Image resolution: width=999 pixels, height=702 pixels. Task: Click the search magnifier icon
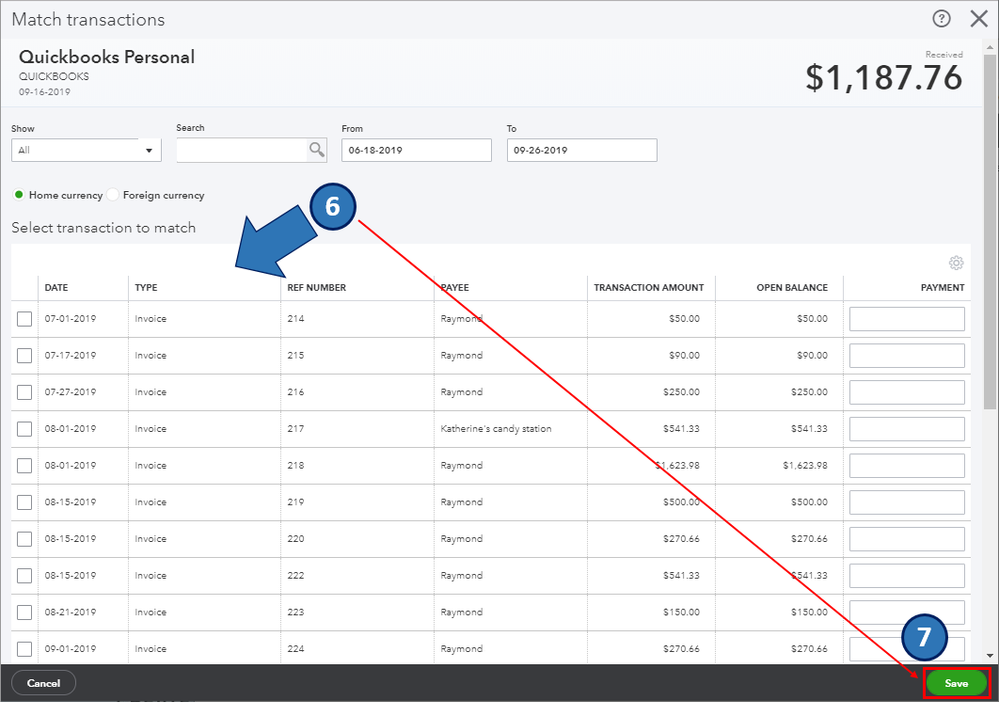coord(317,150)
